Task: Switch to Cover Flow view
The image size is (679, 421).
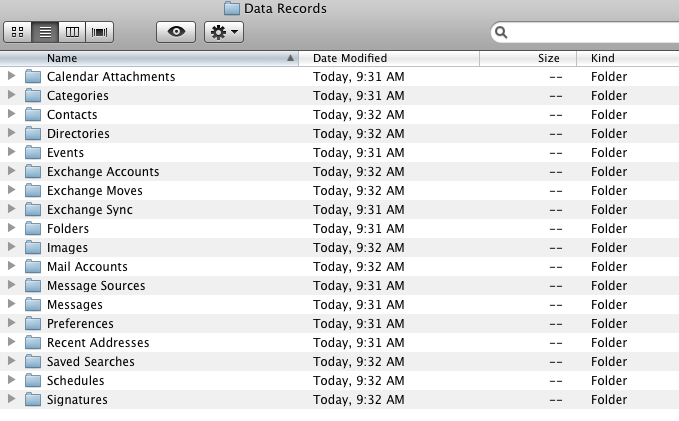Action: tap(100, 32)
